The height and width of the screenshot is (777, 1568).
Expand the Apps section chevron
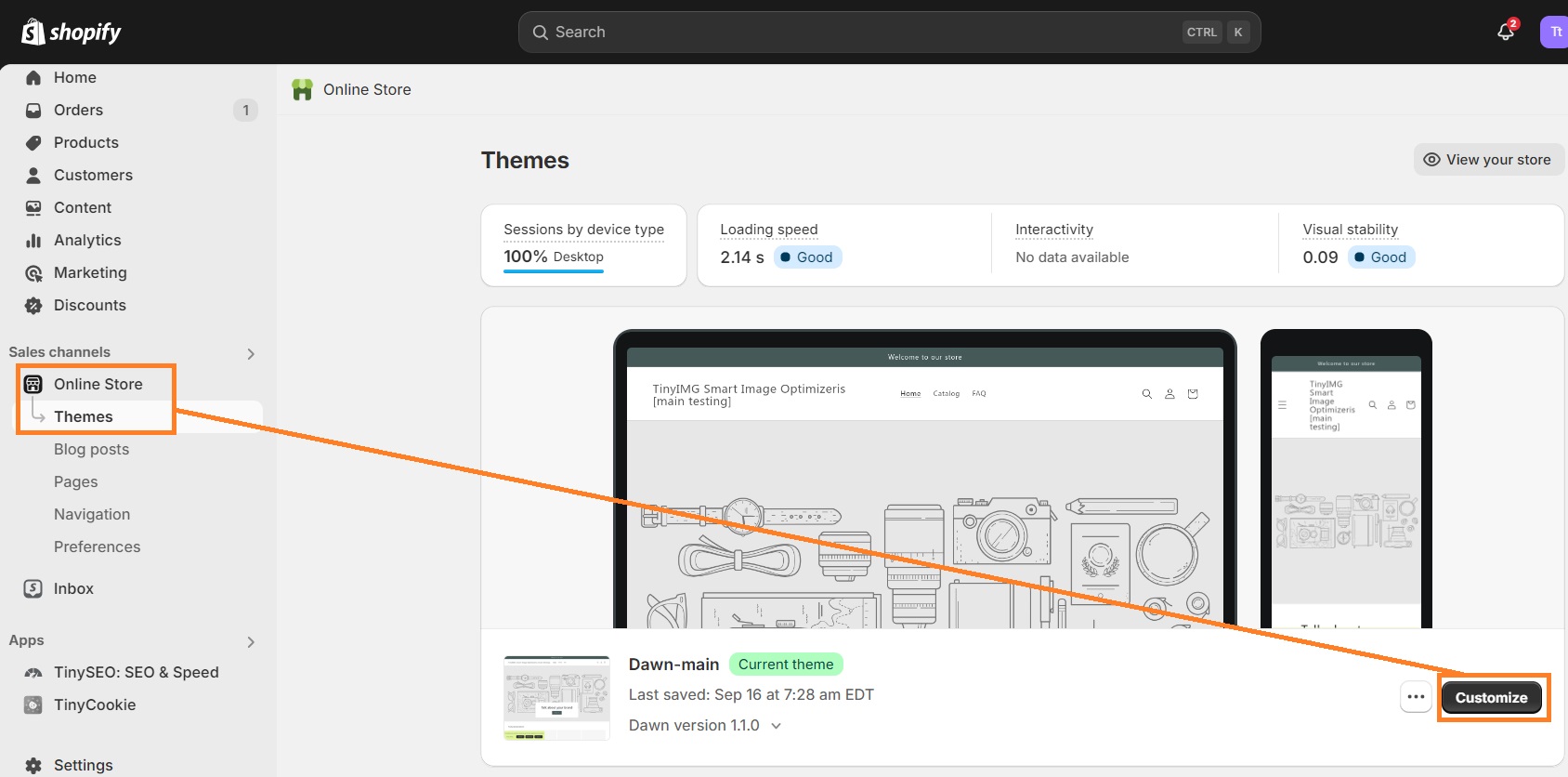(251, 641)
